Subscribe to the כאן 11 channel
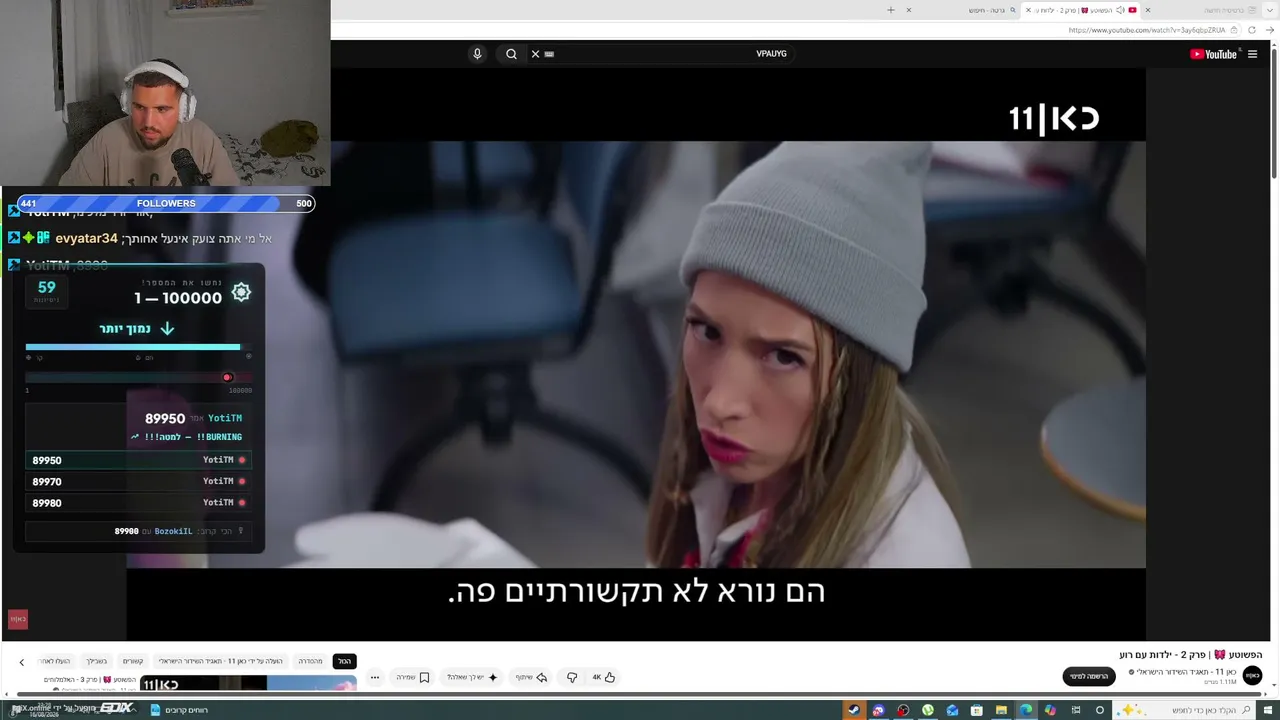This screenshot has width=1280, height=720. pos(1089,677)
